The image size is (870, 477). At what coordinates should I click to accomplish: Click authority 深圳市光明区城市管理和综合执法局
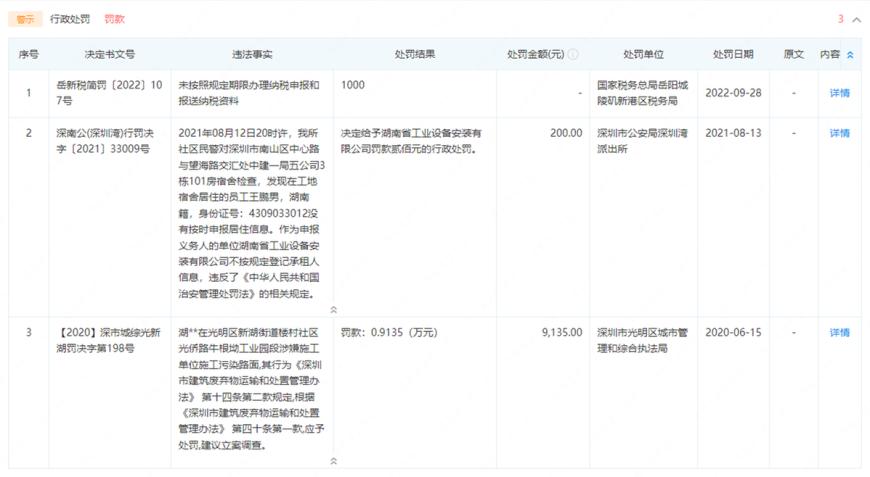click(x=643, y=340)
